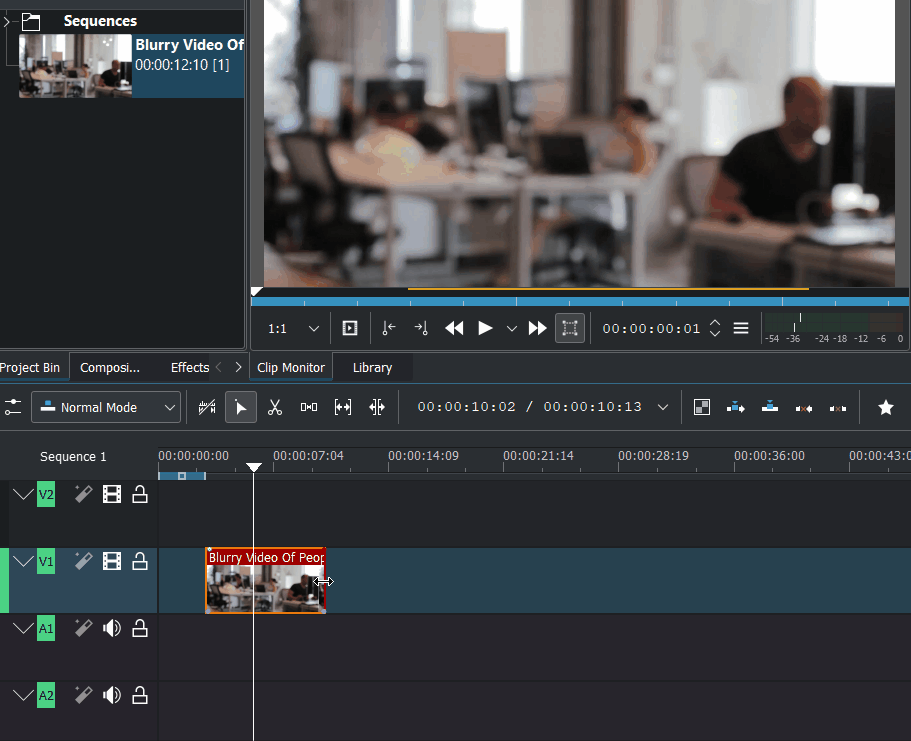Viewport: 911px width, 741px height.
Task: Collapse the A1 track
Action: pos(23,628)
